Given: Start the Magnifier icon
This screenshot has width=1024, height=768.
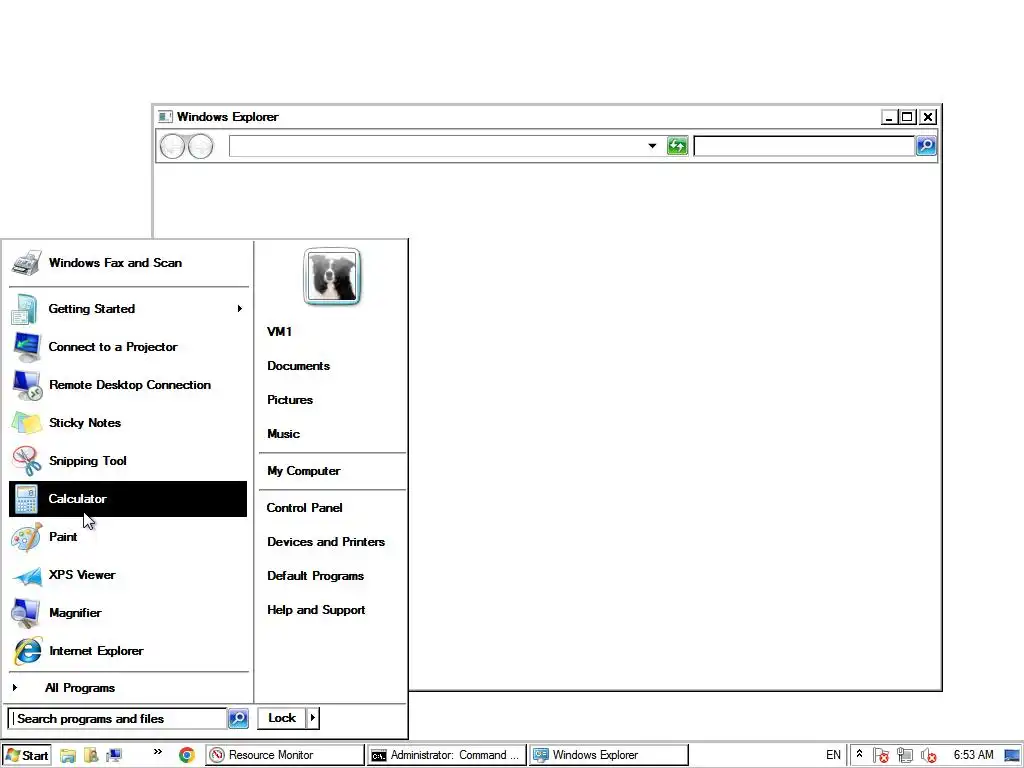Looking at the screenshot, I should coord(27,613).
